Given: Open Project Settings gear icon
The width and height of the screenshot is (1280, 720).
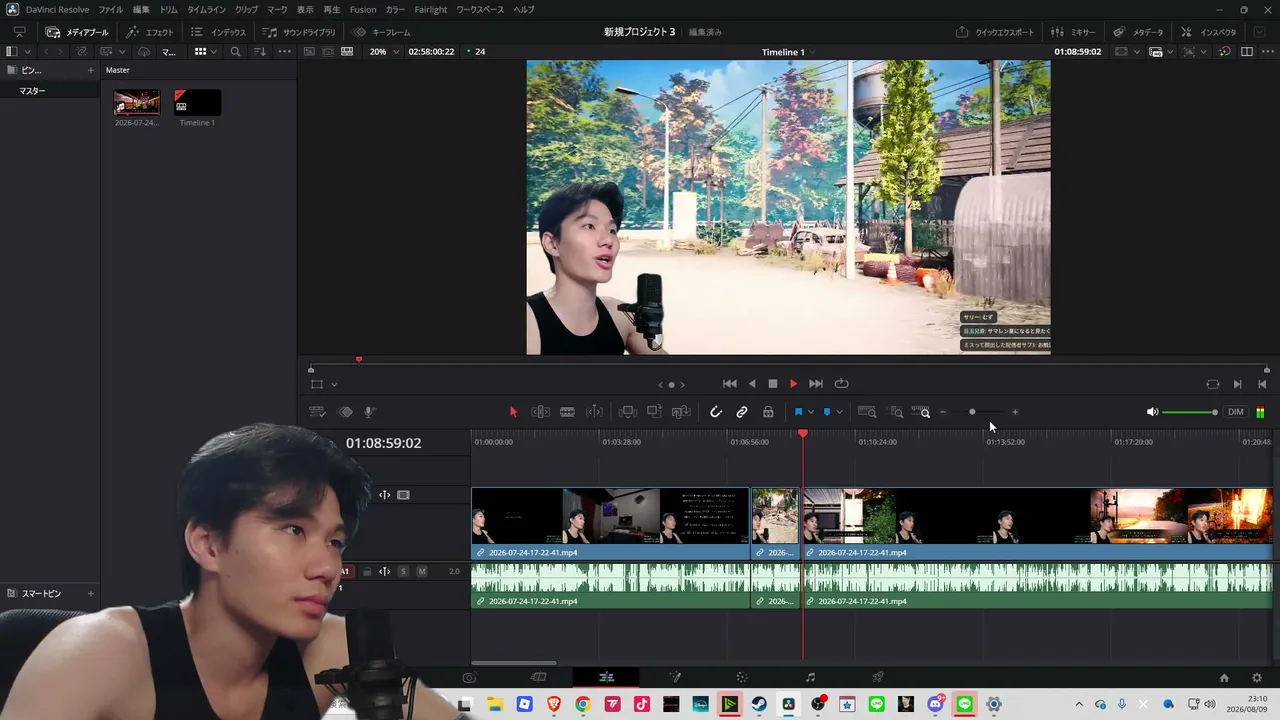Looking at the screenshot, I should click(1257, 678).
